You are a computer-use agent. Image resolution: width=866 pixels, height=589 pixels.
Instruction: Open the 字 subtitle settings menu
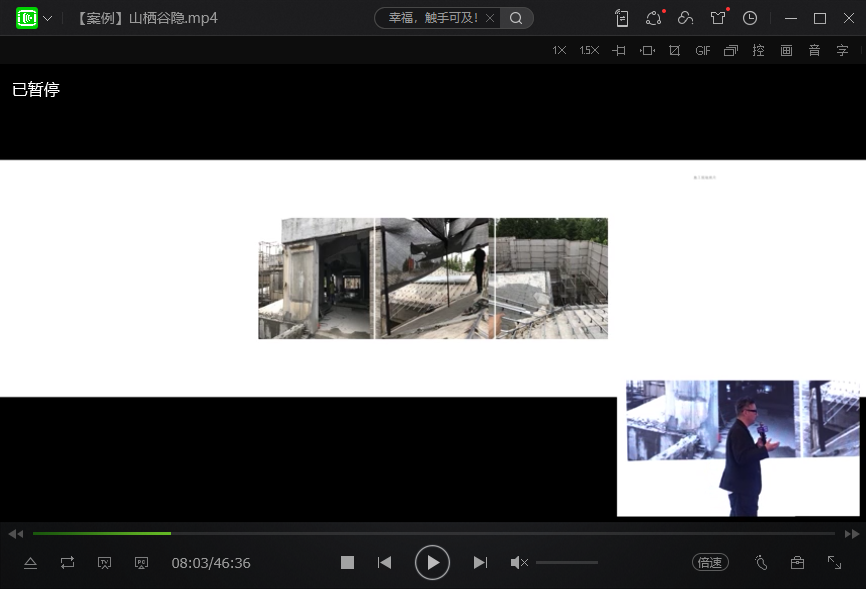point(842,50)
